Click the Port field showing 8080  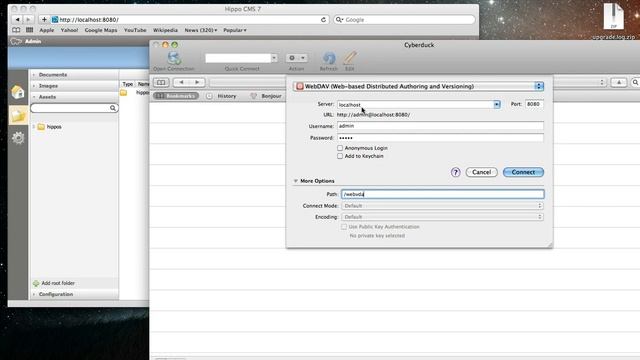[534, 104]
